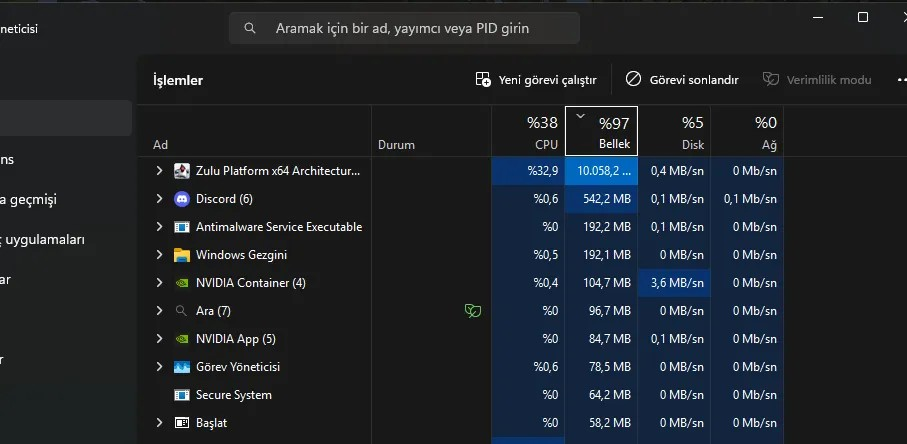The width and height of the screenshot is (907, 444).
Task: Sort by the Ağ column header
Action: (x=747, y=131)
